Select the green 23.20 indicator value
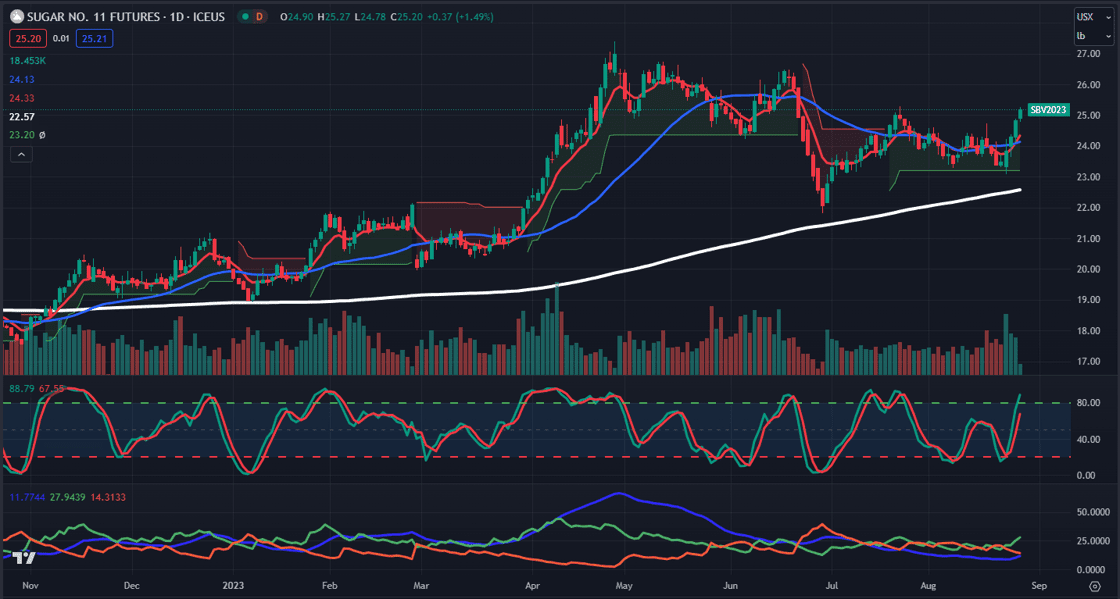The image size is (1120, 599). click(21, 135)
